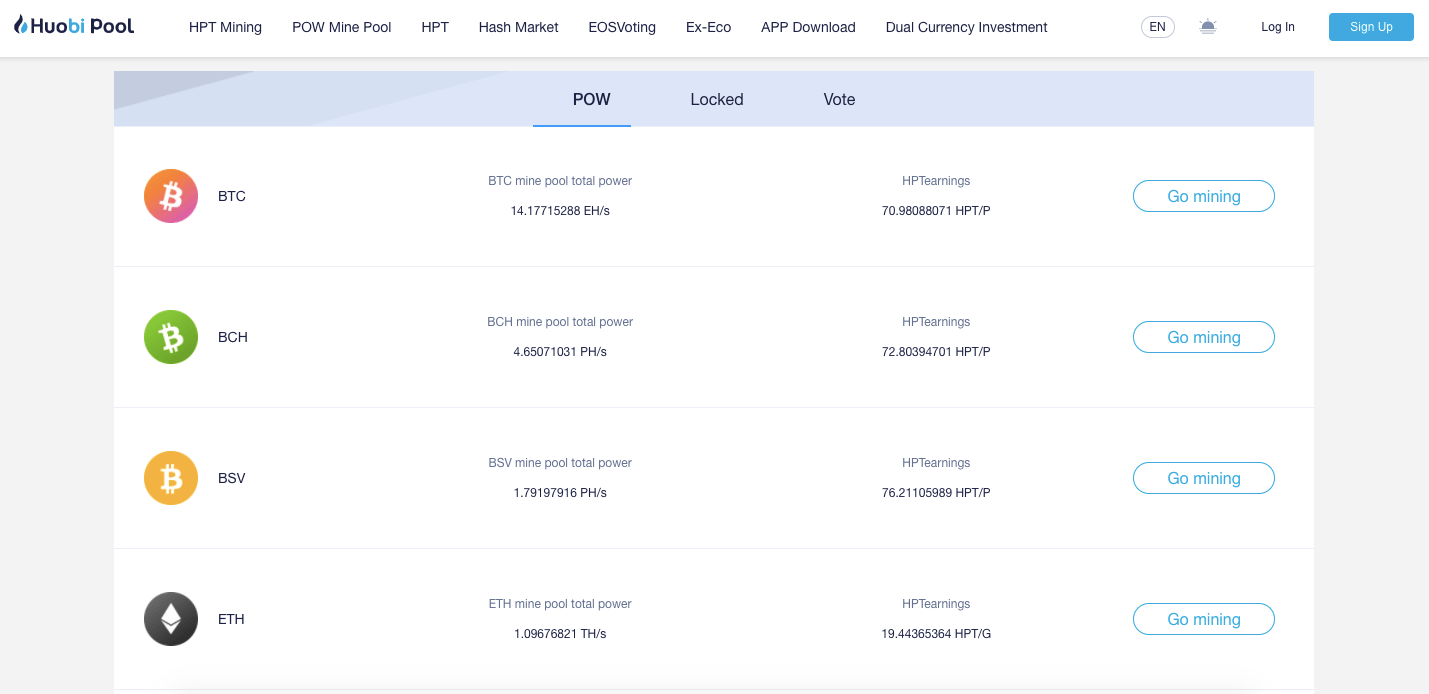Click Go mining for BSV
Screen dimensions: 1429x694
[1204, 478]
